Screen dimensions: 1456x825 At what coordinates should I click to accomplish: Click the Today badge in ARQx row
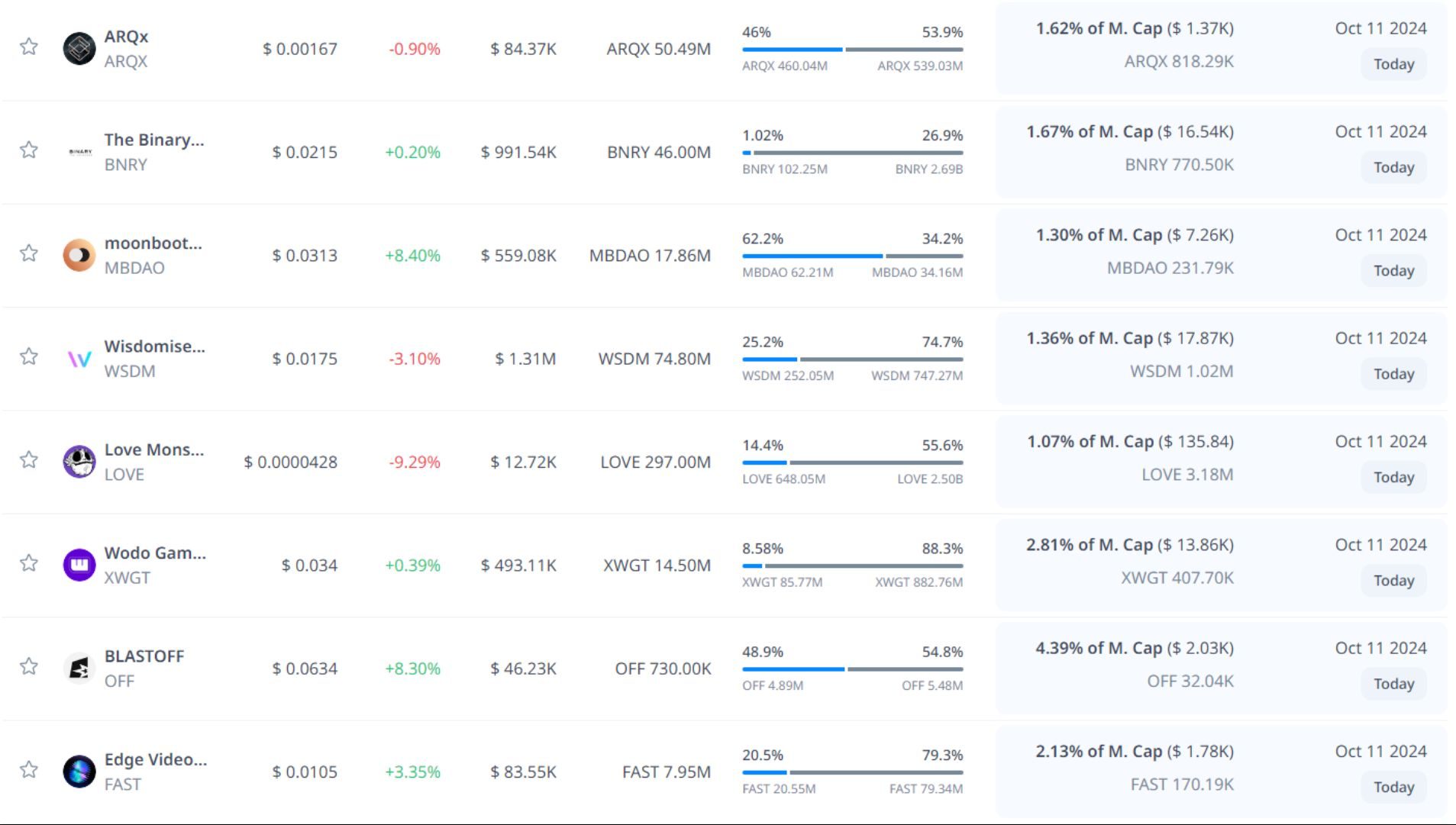(1393, 64)
